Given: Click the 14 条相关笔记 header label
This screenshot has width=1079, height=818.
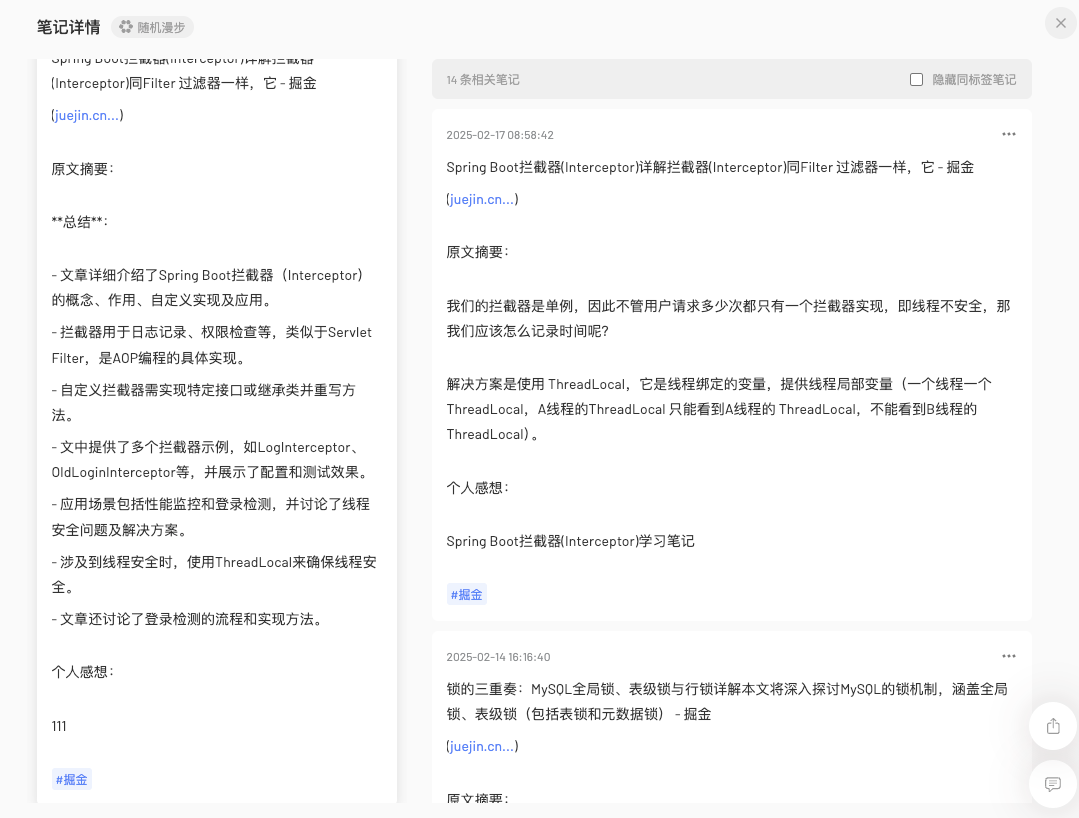Looking at the screenshot, I should pos(483,80).
